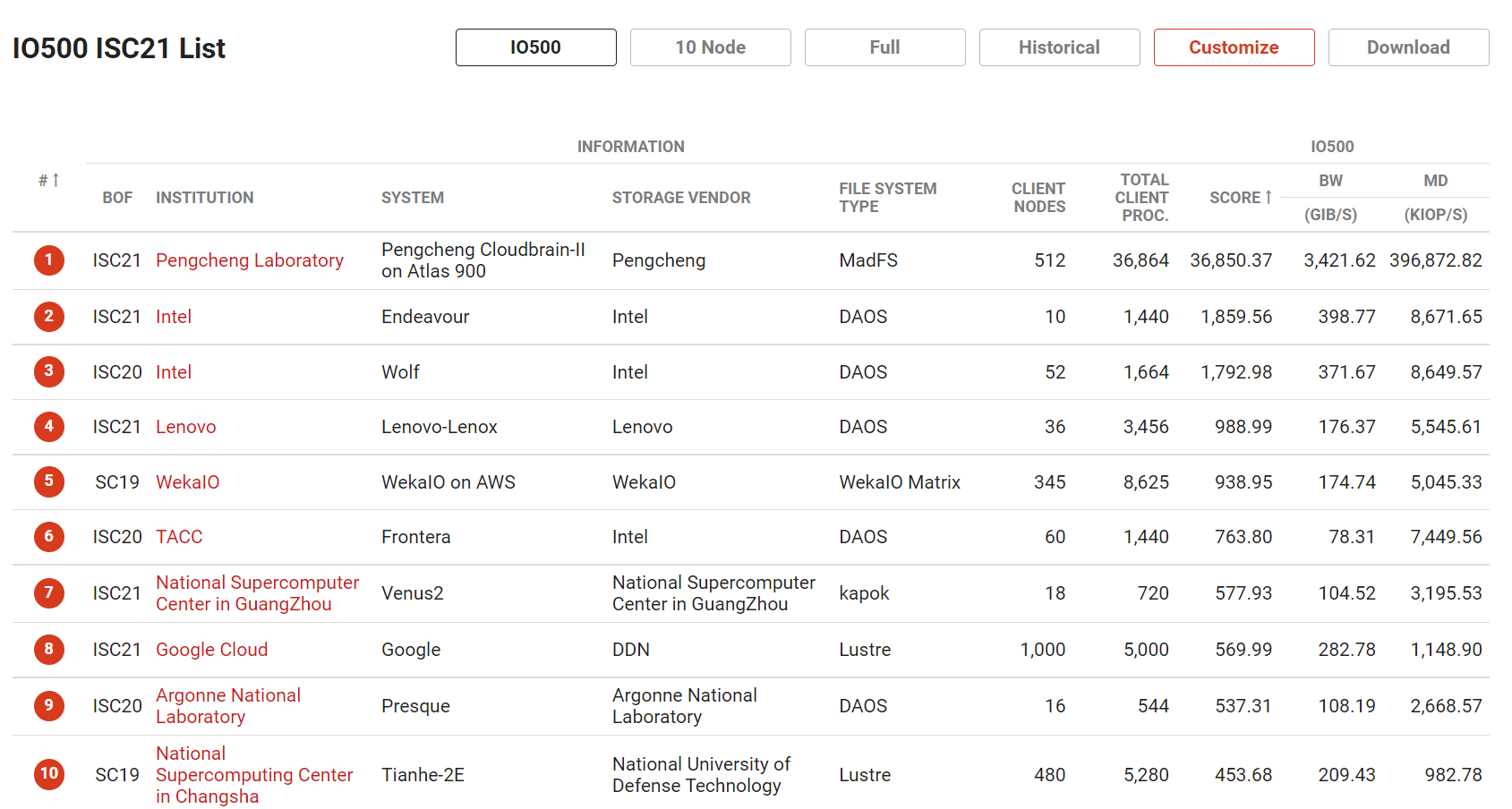Select the WekaIO Matrix file system cell

tap(900, 482)
